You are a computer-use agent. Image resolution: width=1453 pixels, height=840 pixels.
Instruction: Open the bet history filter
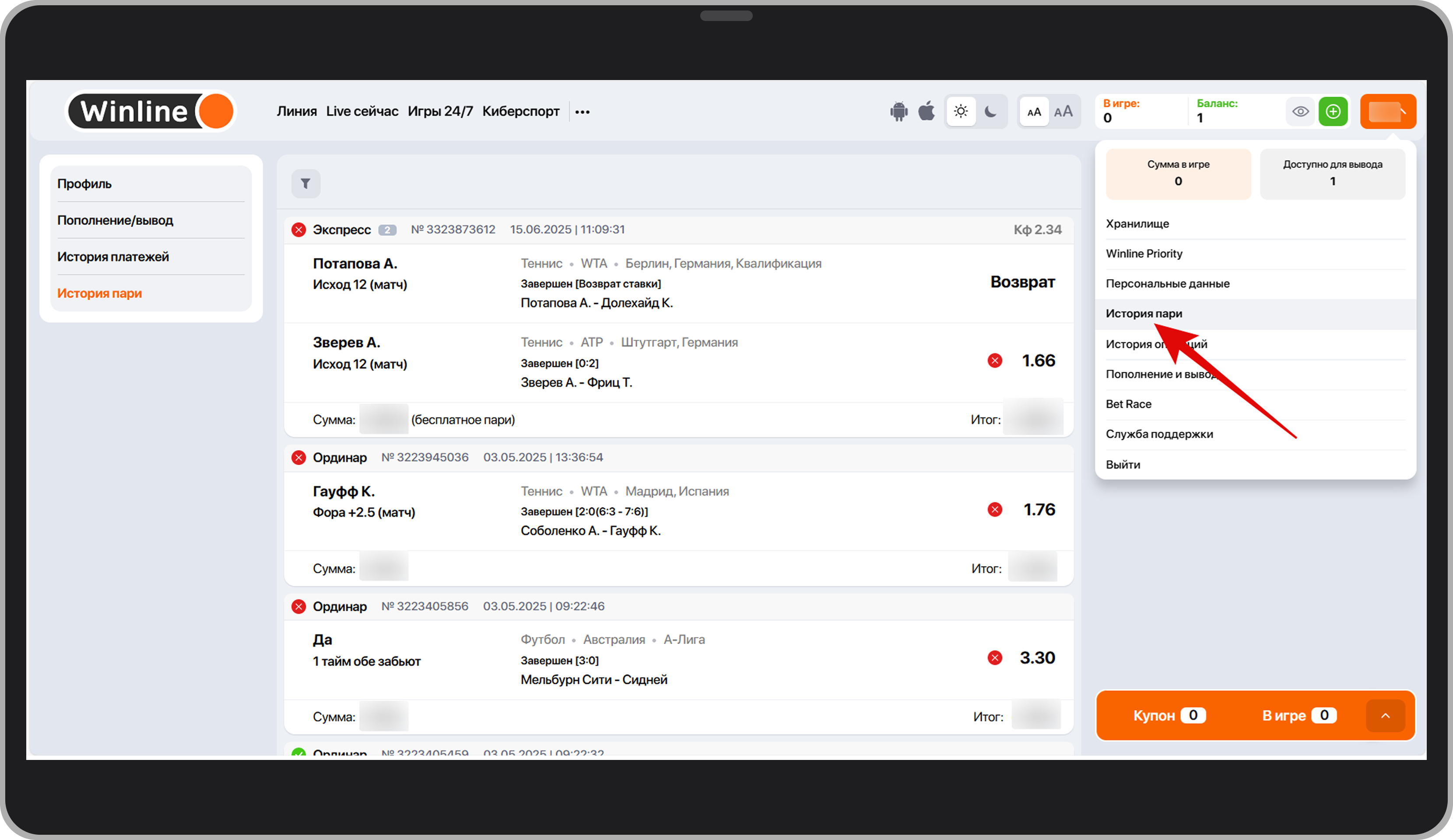[x=305, y=183]
